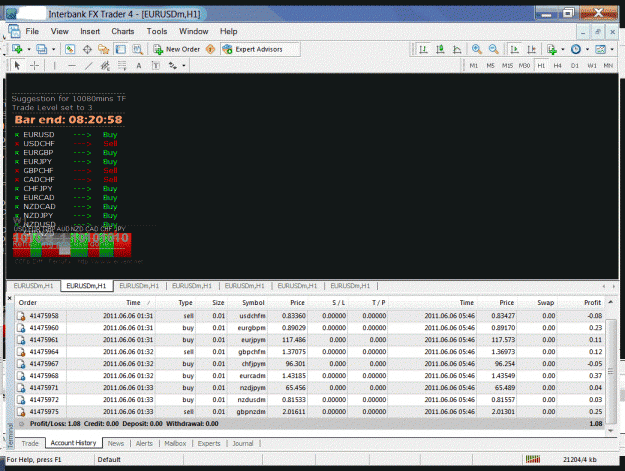Toggle the Terminal window icon
The image size is (625, 471).
point(120,49)
